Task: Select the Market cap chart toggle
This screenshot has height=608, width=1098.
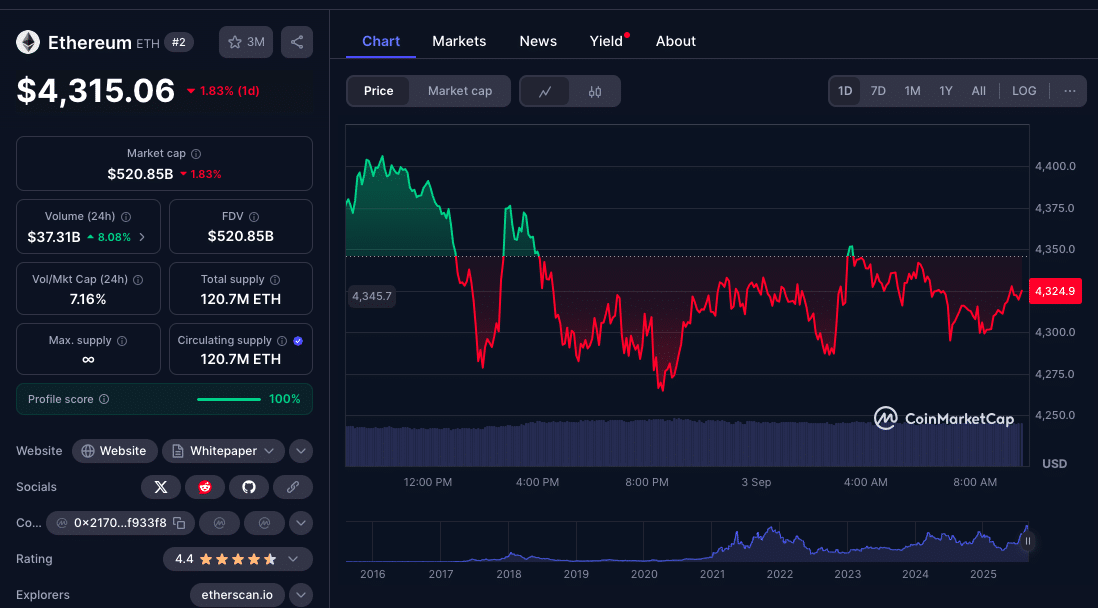Action: click(x=459, y=91)
